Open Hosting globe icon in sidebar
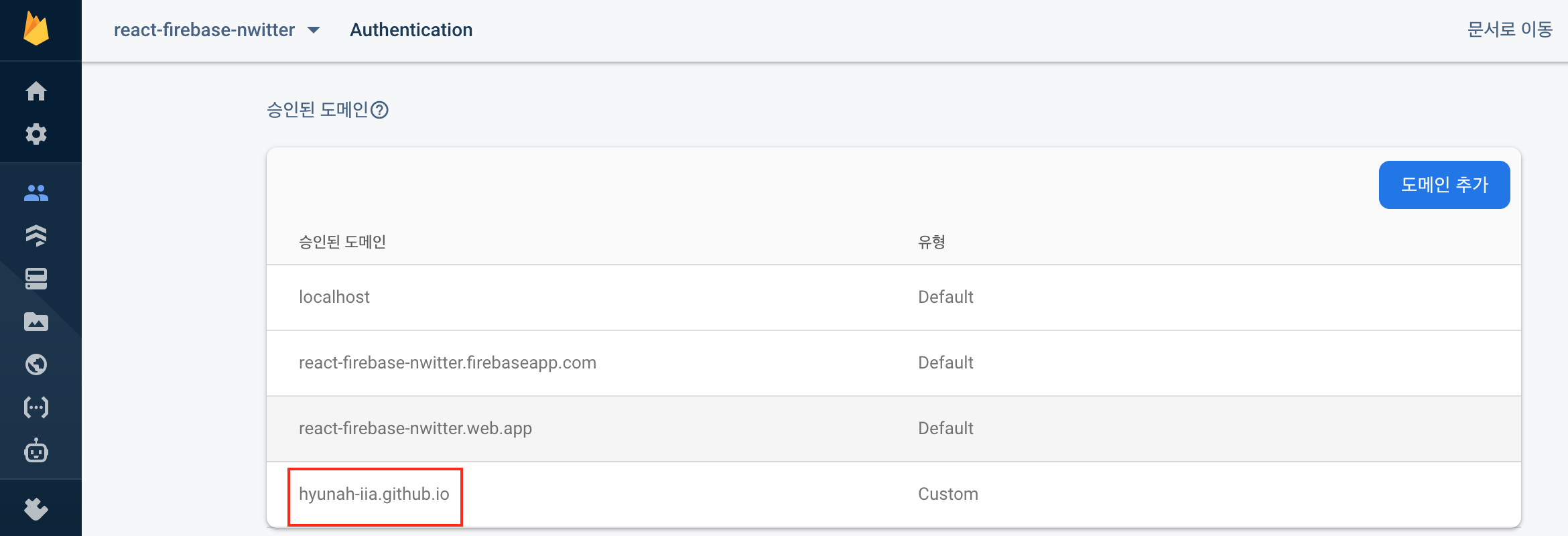Screen dimensions: 1568x536 pyautogui.click(x=36, y=364)
